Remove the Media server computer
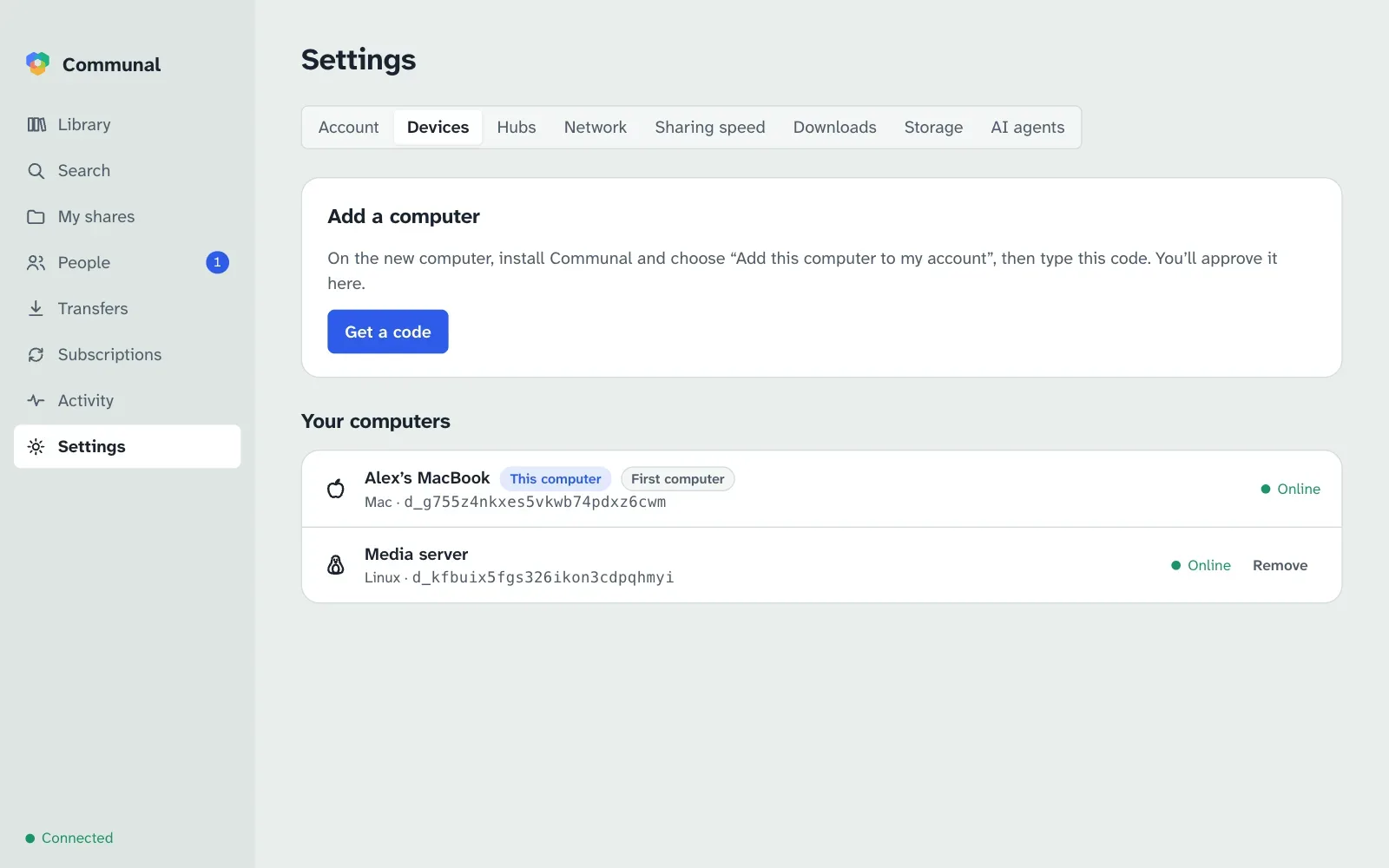The width and height of the screenshot is (1389, 868). [1280, 565]
